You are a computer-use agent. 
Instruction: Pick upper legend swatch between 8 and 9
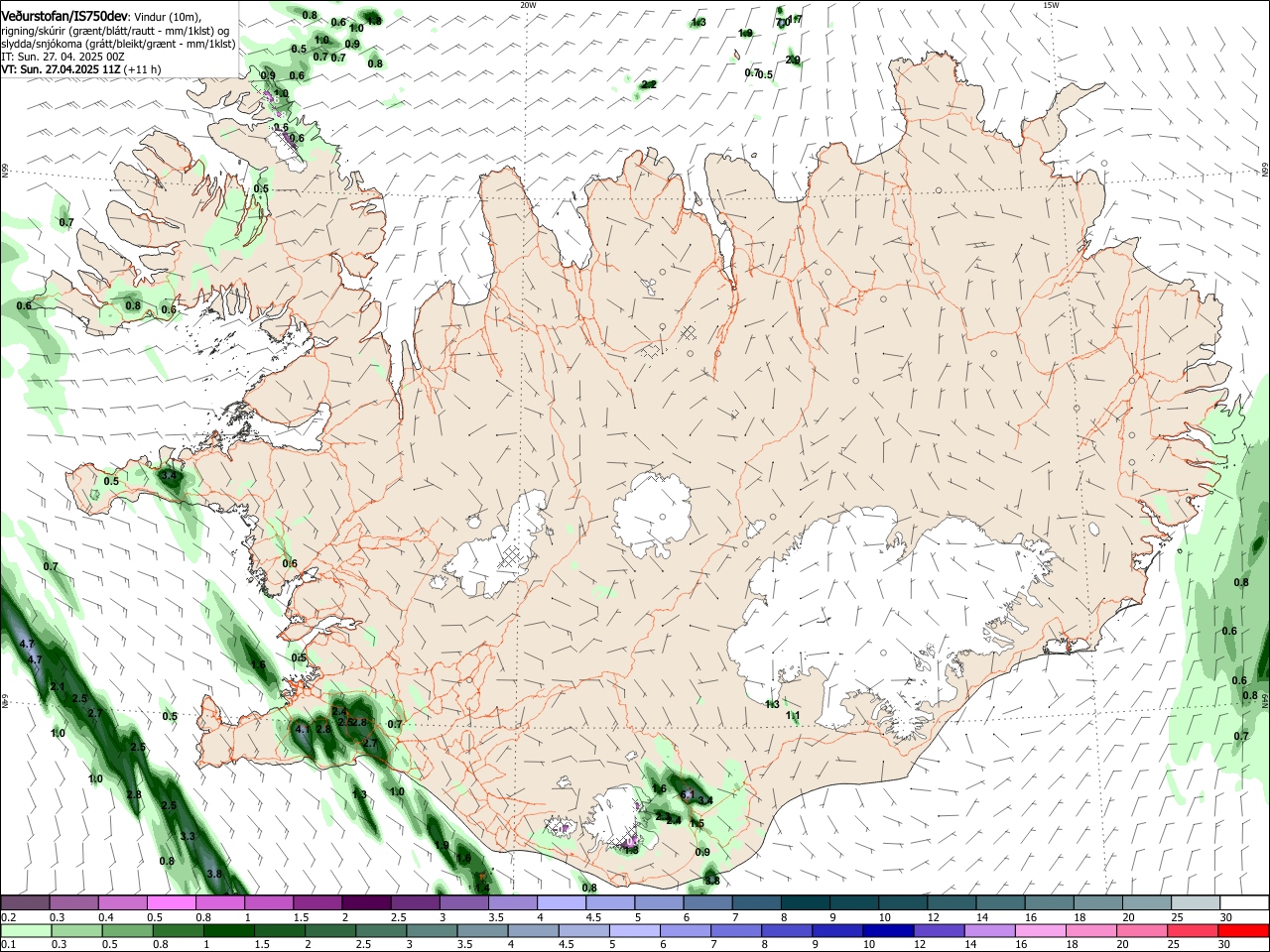(805, 902)
